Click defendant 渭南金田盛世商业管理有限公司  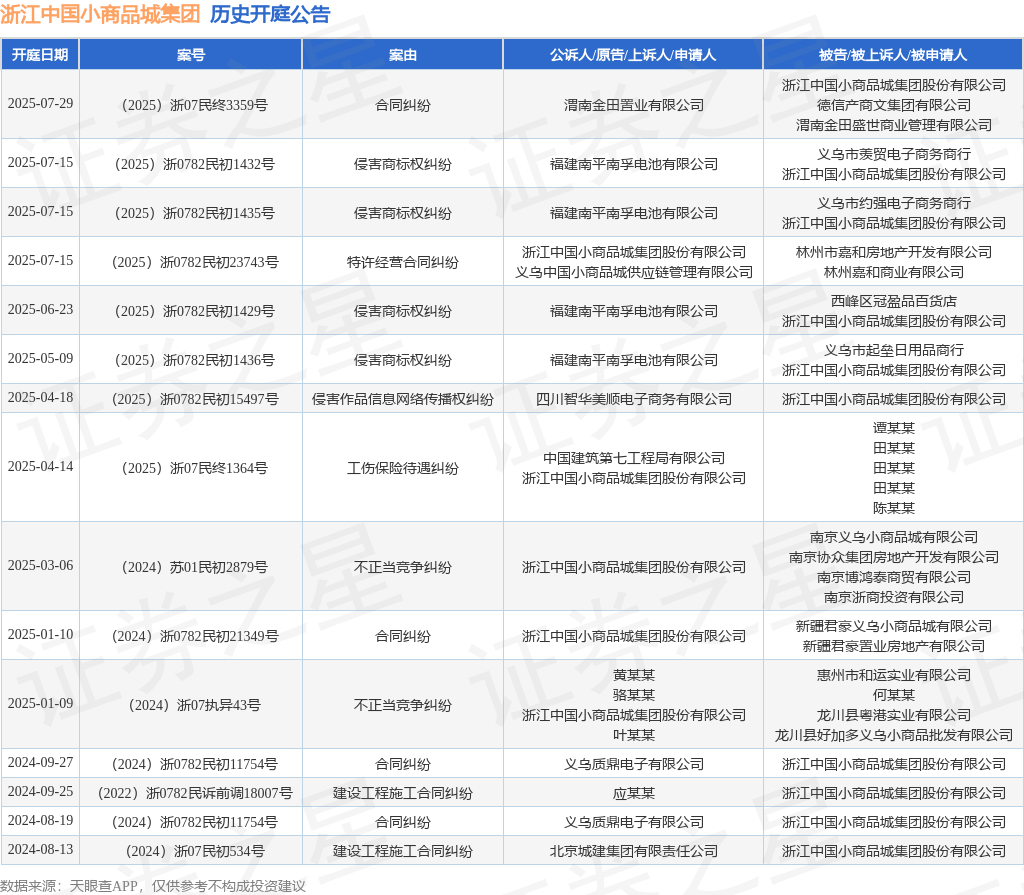click(893, 125)
